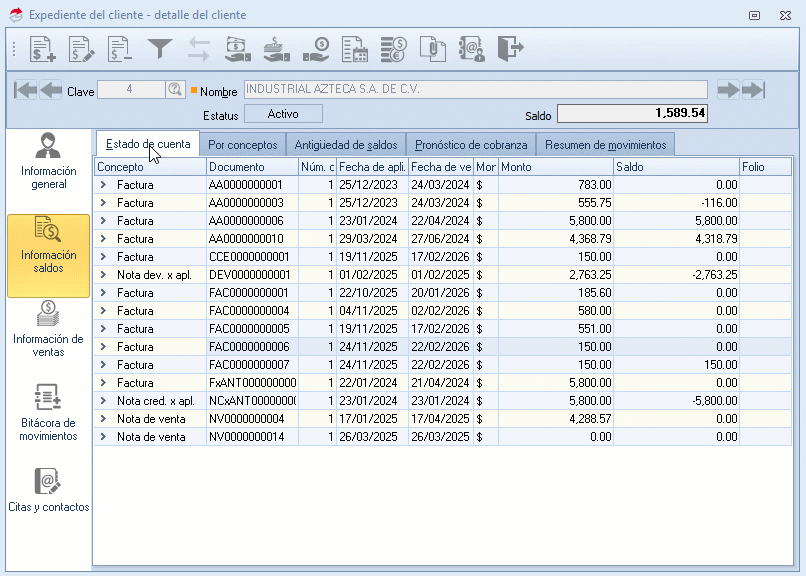The height and width of the screenshot is (576, 806).
Task: Jump to the first client record
Action: 26,90
